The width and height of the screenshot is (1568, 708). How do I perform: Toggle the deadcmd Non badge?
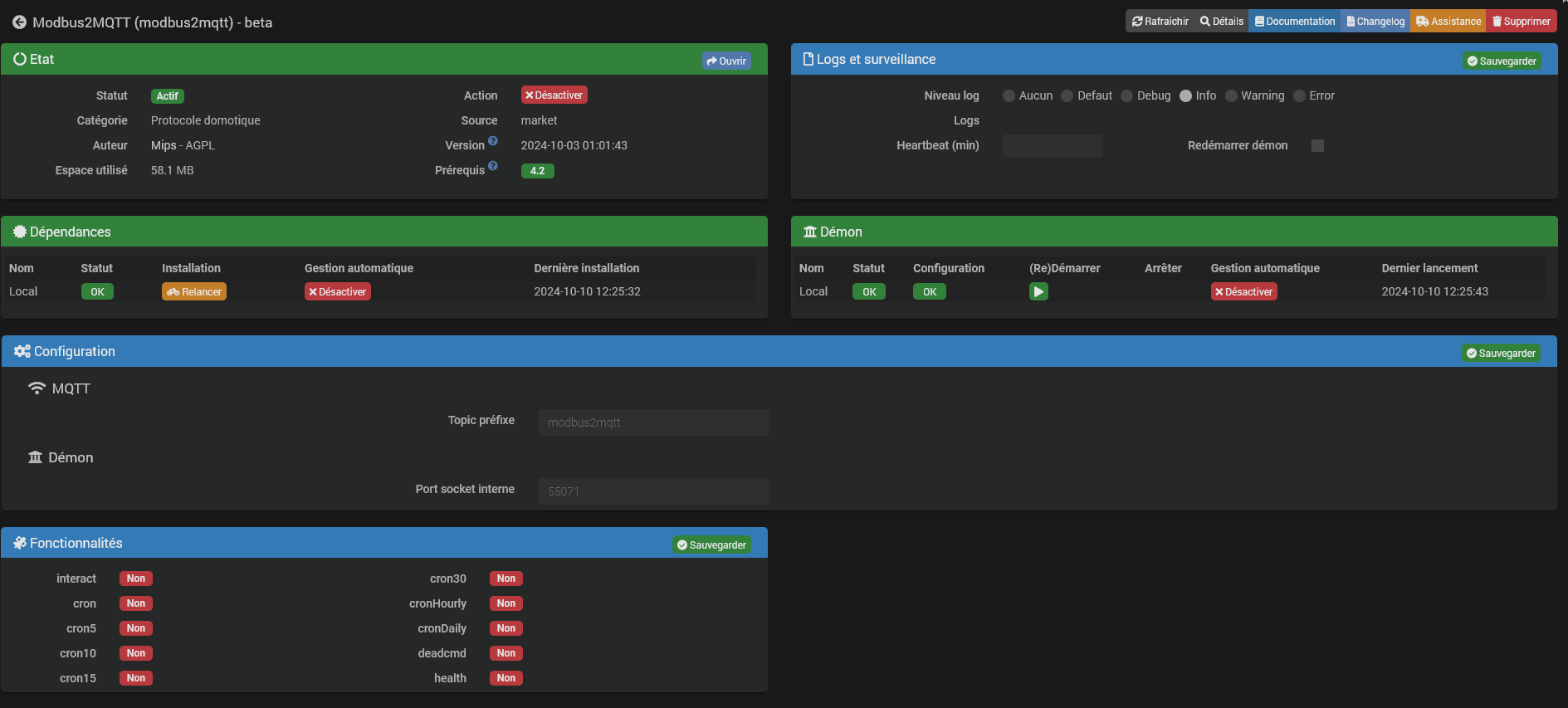pos(506,653)
